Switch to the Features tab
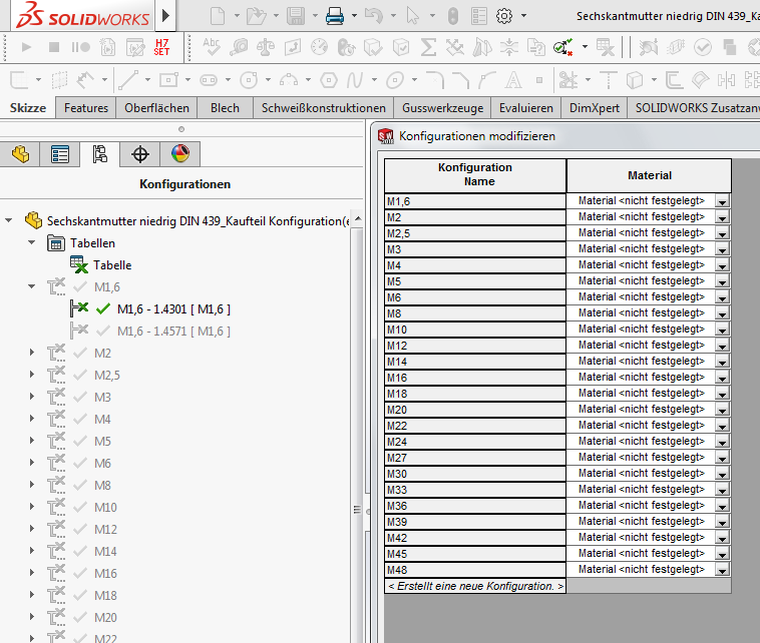 tap(86, 108)
